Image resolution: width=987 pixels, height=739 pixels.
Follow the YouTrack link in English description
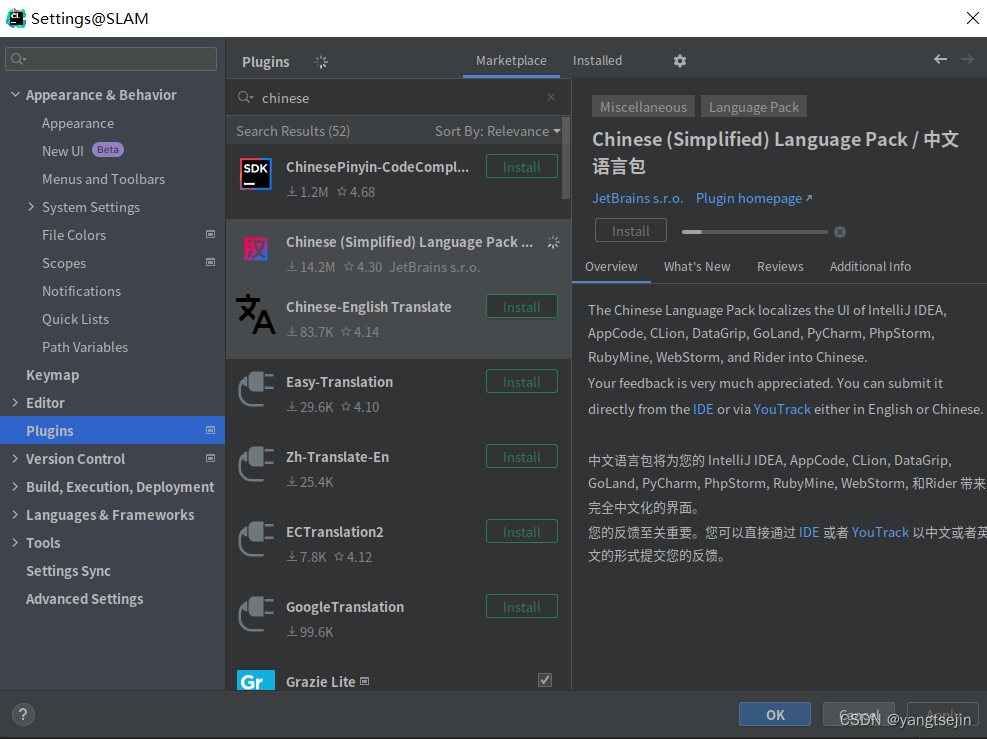(x=782, y=409)
